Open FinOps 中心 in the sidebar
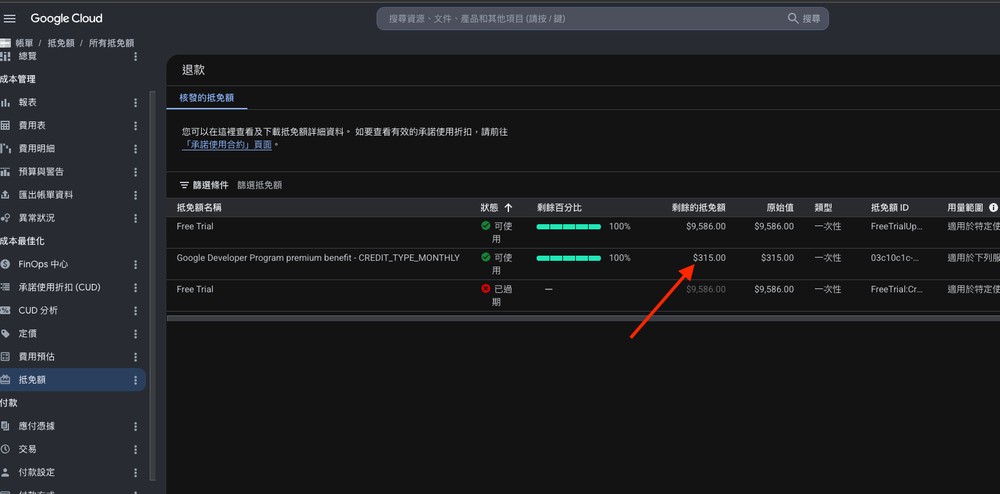The height and width of the screenshot is (494, 1000). click(43, 264)
